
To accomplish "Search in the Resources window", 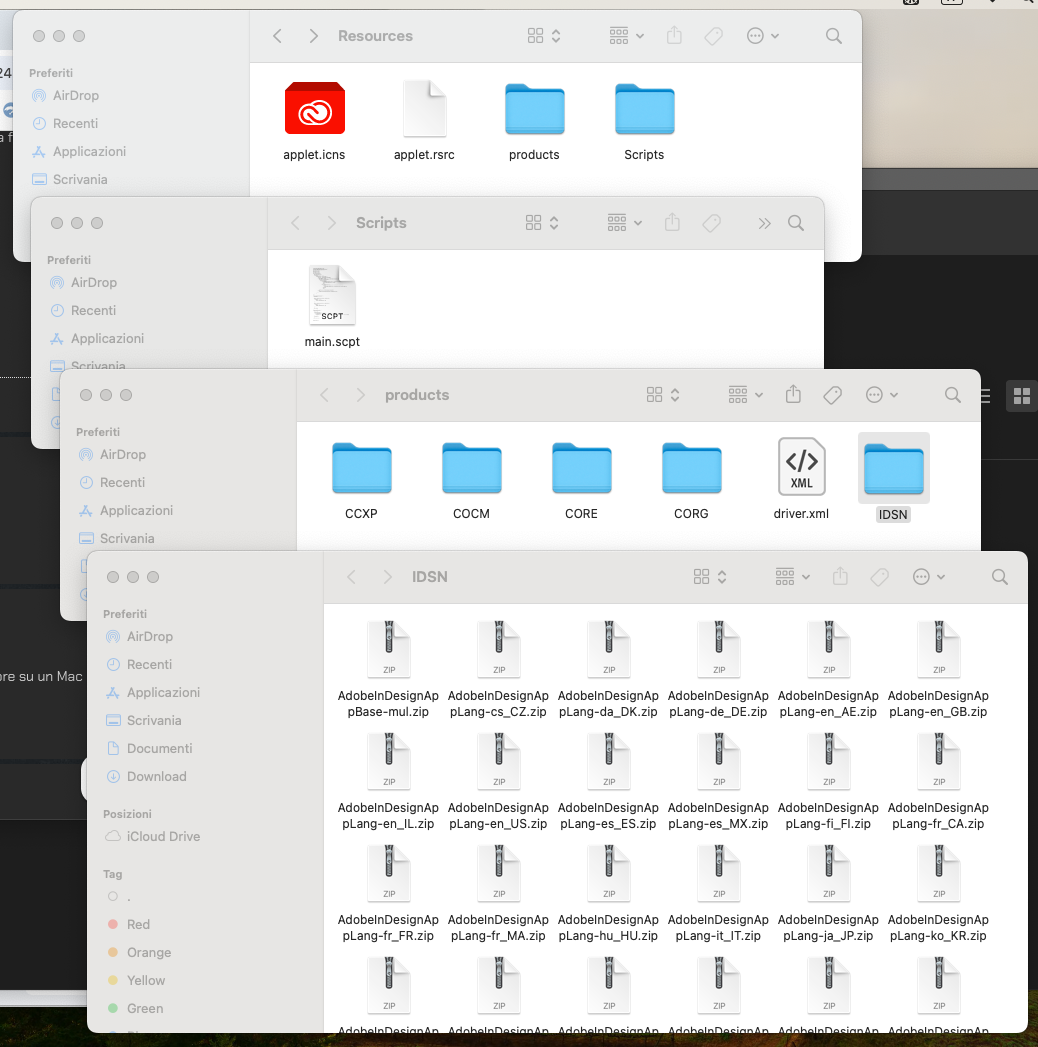I will coord(834,36).
